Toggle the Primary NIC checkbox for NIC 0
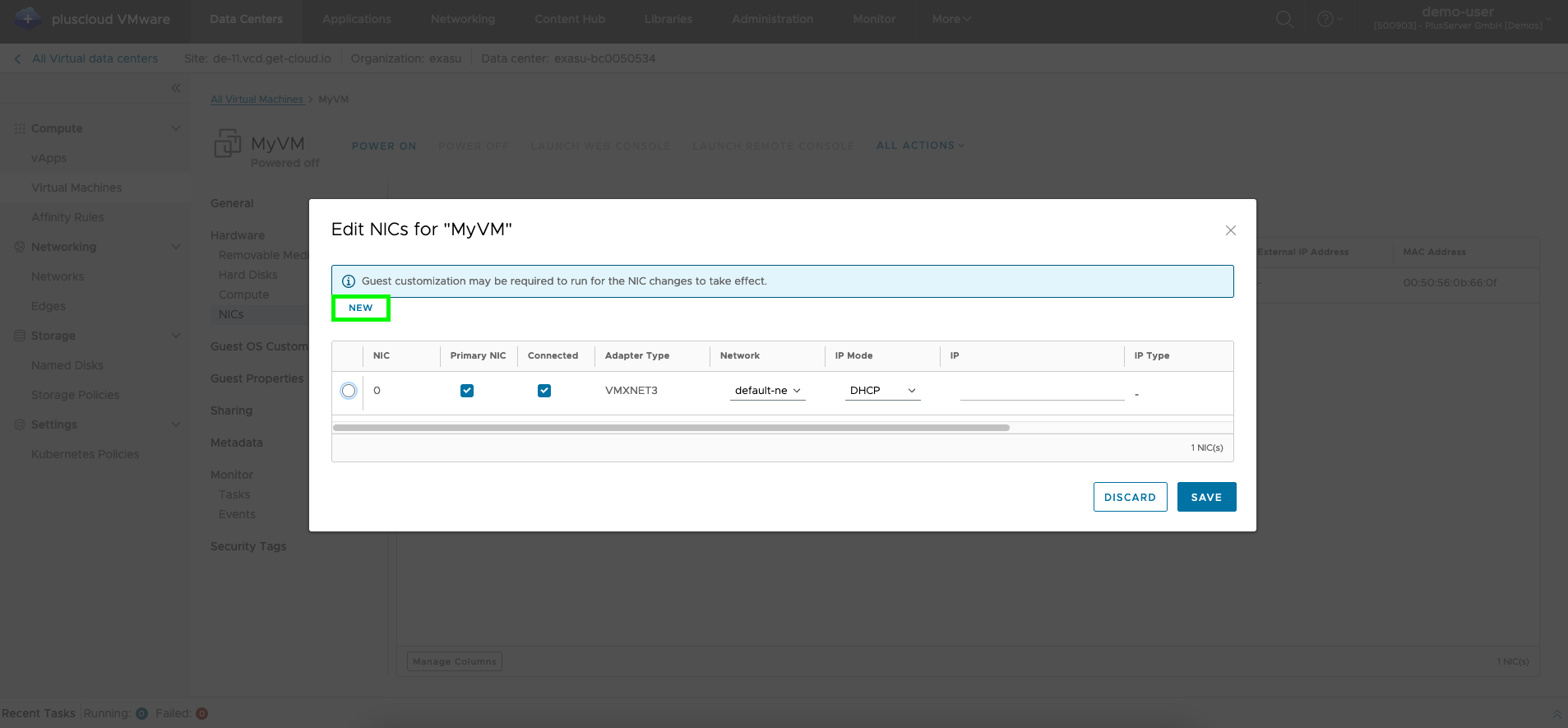 (x=467, y=391)
